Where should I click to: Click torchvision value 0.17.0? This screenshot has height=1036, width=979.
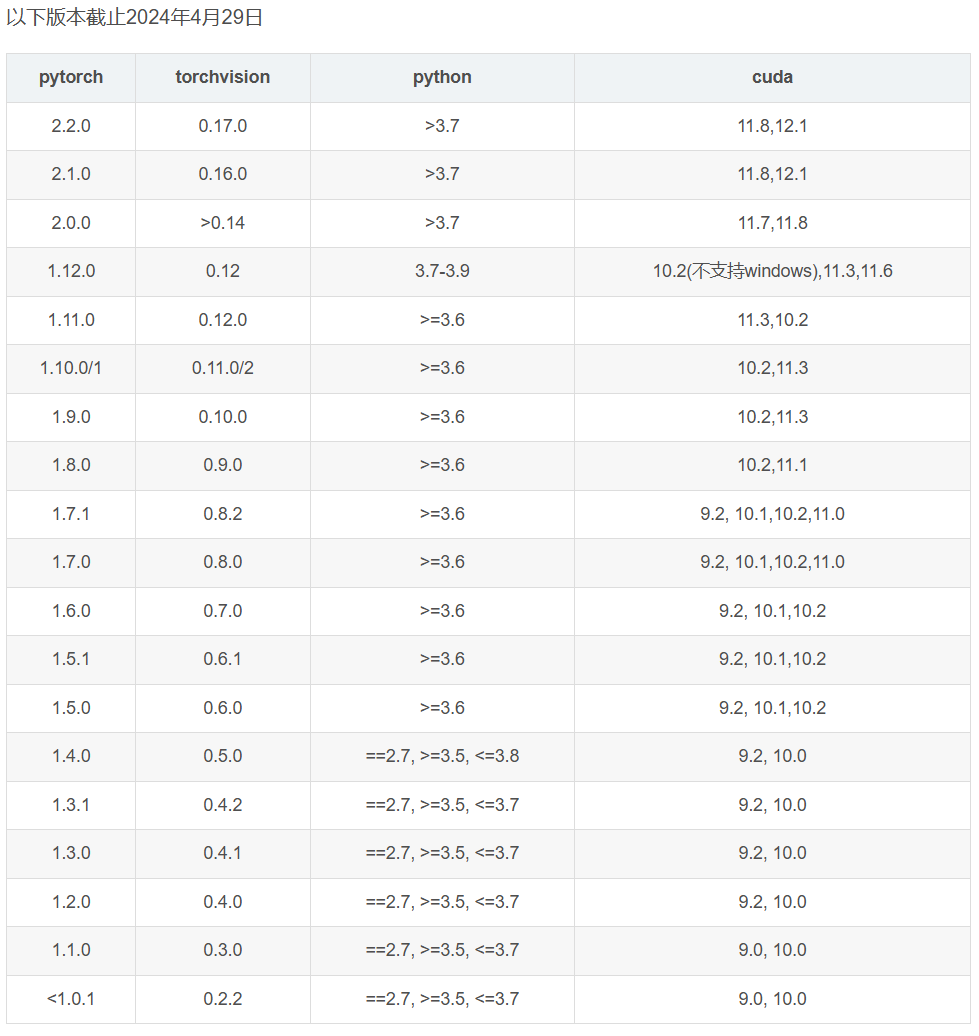click(x=223, y=126)
